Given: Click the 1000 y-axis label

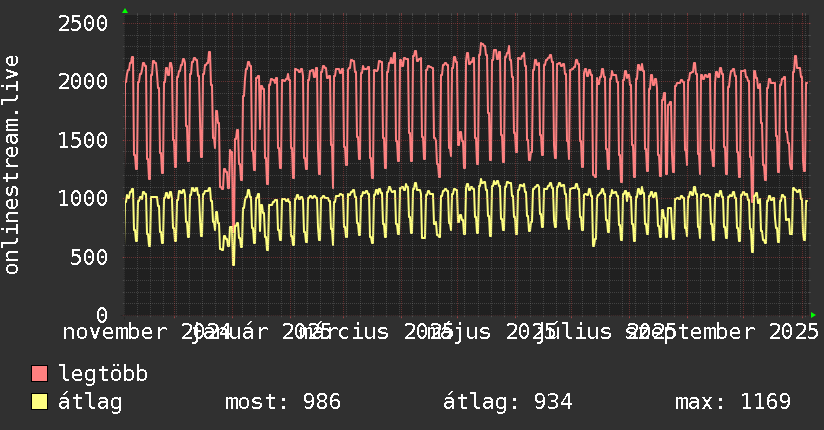Looking at the screenshot, I should coord(83,199).
